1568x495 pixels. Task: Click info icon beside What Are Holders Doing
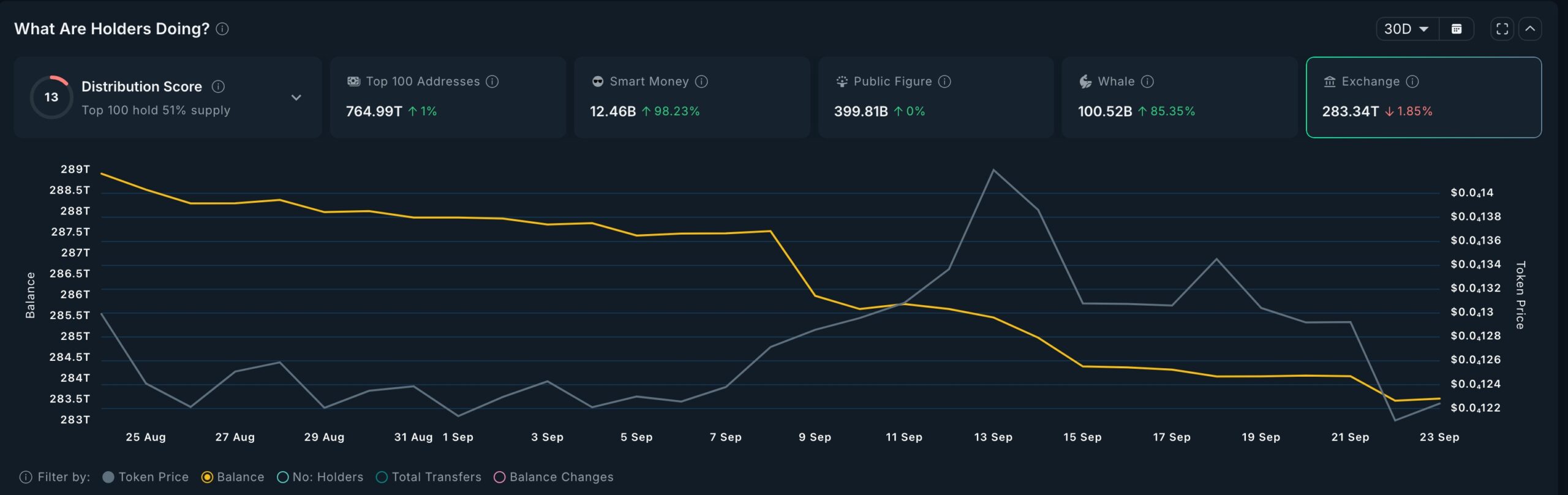pyautogui.click(x=223, y=29)
